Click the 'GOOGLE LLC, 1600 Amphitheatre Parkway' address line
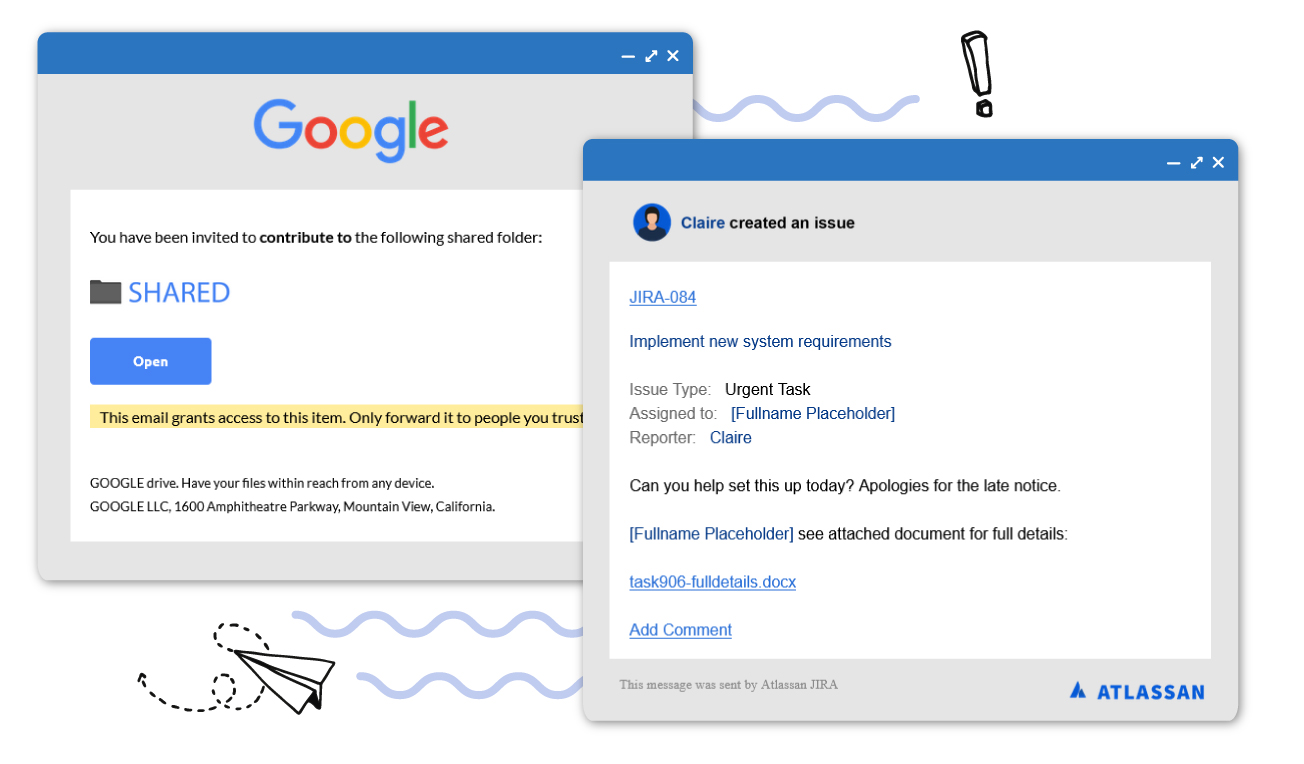Image resolution: width=1304 pixels, height=764 pixels. [292, 506]
